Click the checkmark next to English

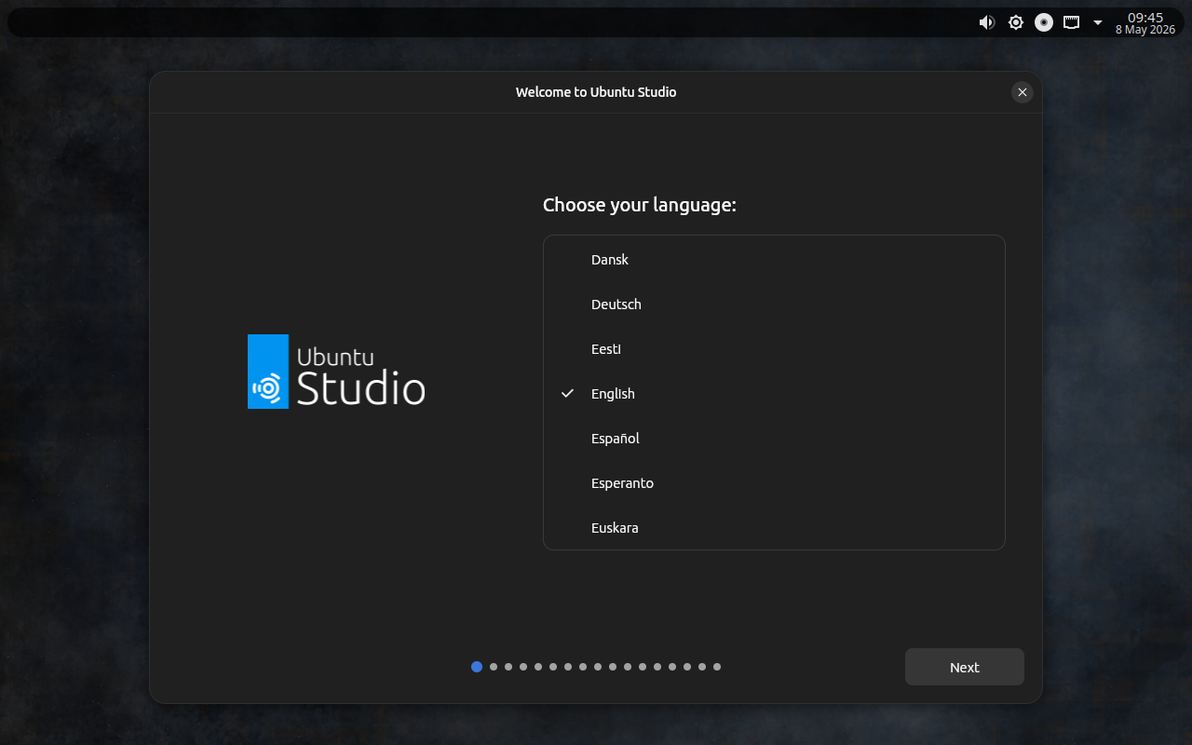tap(567, 394)
